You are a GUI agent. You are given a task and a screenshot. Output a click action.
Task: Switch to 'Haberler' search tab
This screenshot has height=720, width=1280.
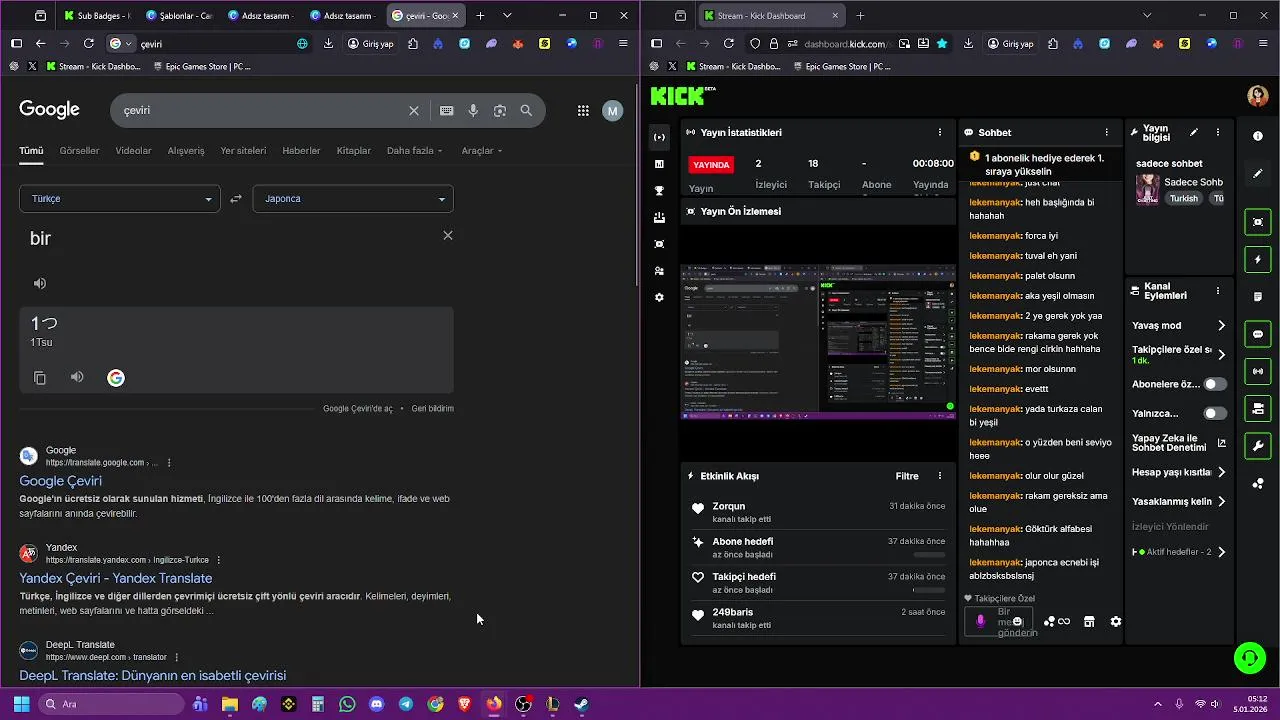point(301,151)
